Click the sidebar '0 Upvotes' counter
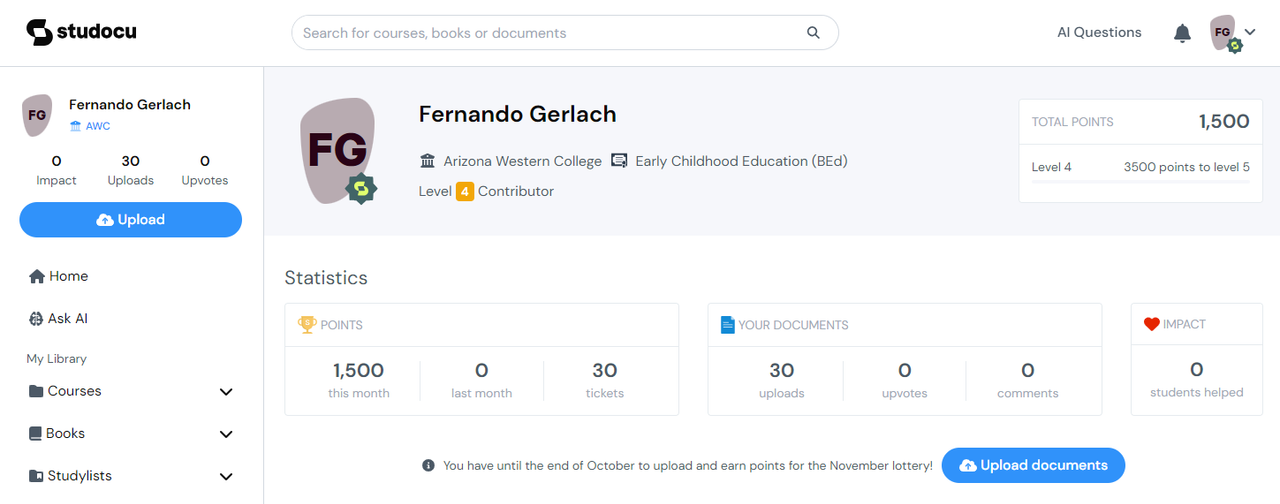Image resolution: width=1280 pixels, height=504 pixels. click(205, 170)
